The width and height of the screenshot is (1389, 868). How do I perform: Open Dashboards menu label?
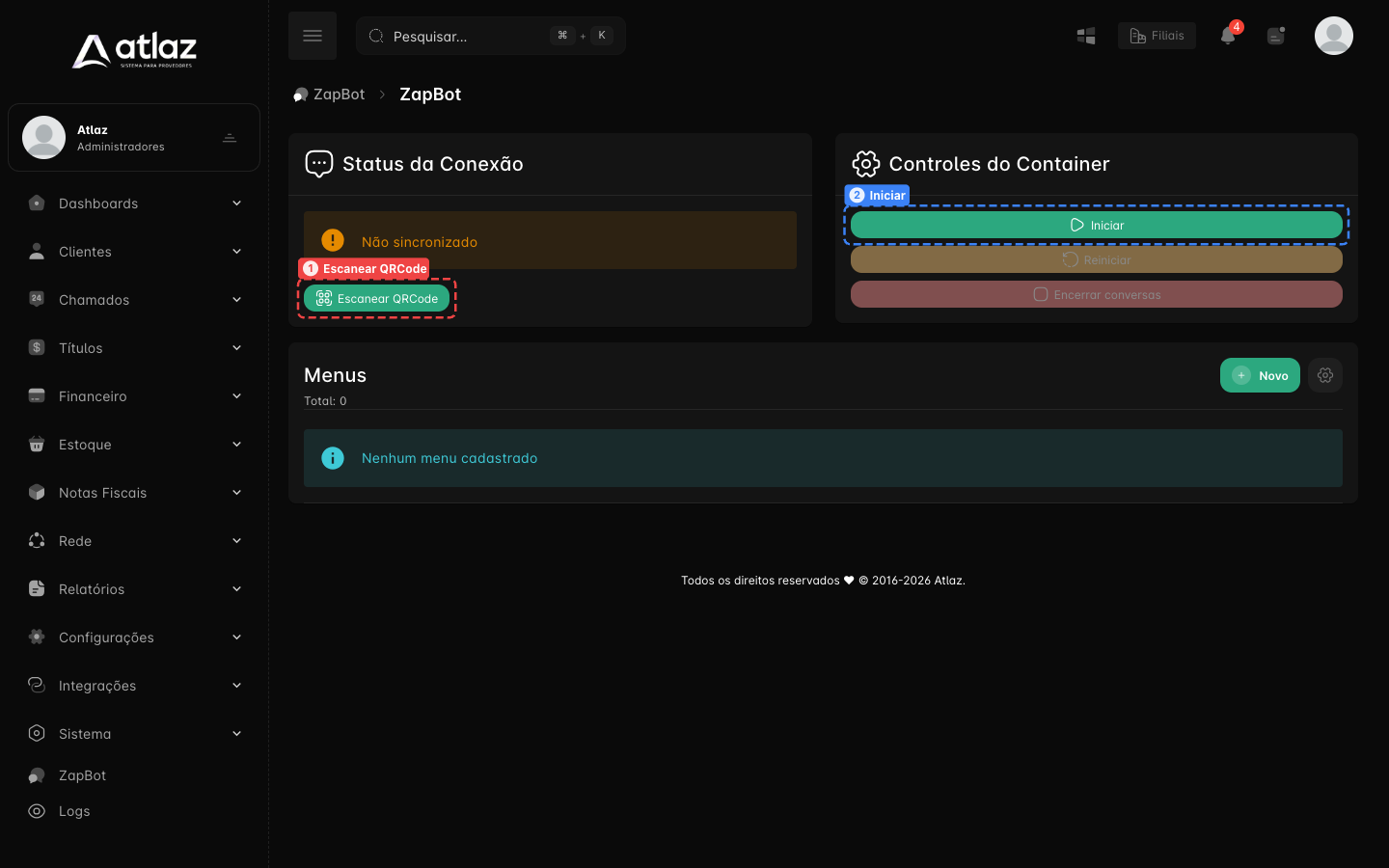pyautogui.click(x=98, y=203)
